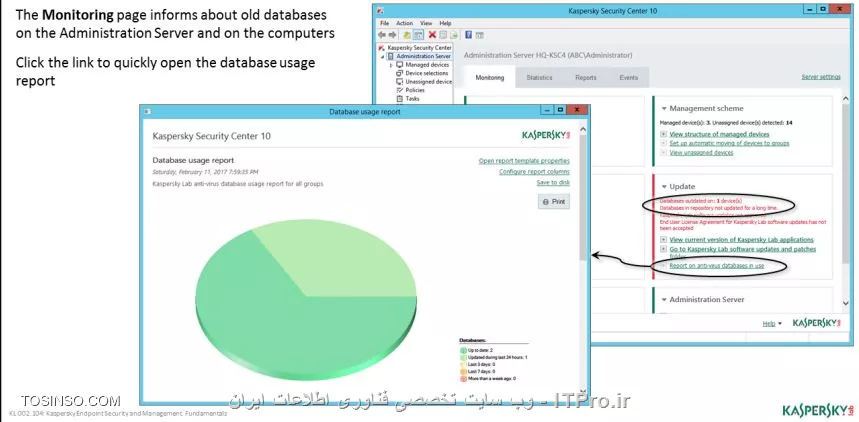The image size is (859, 422).
Task: Click the Properties toolbar icon
Action: tap(443, 35)
